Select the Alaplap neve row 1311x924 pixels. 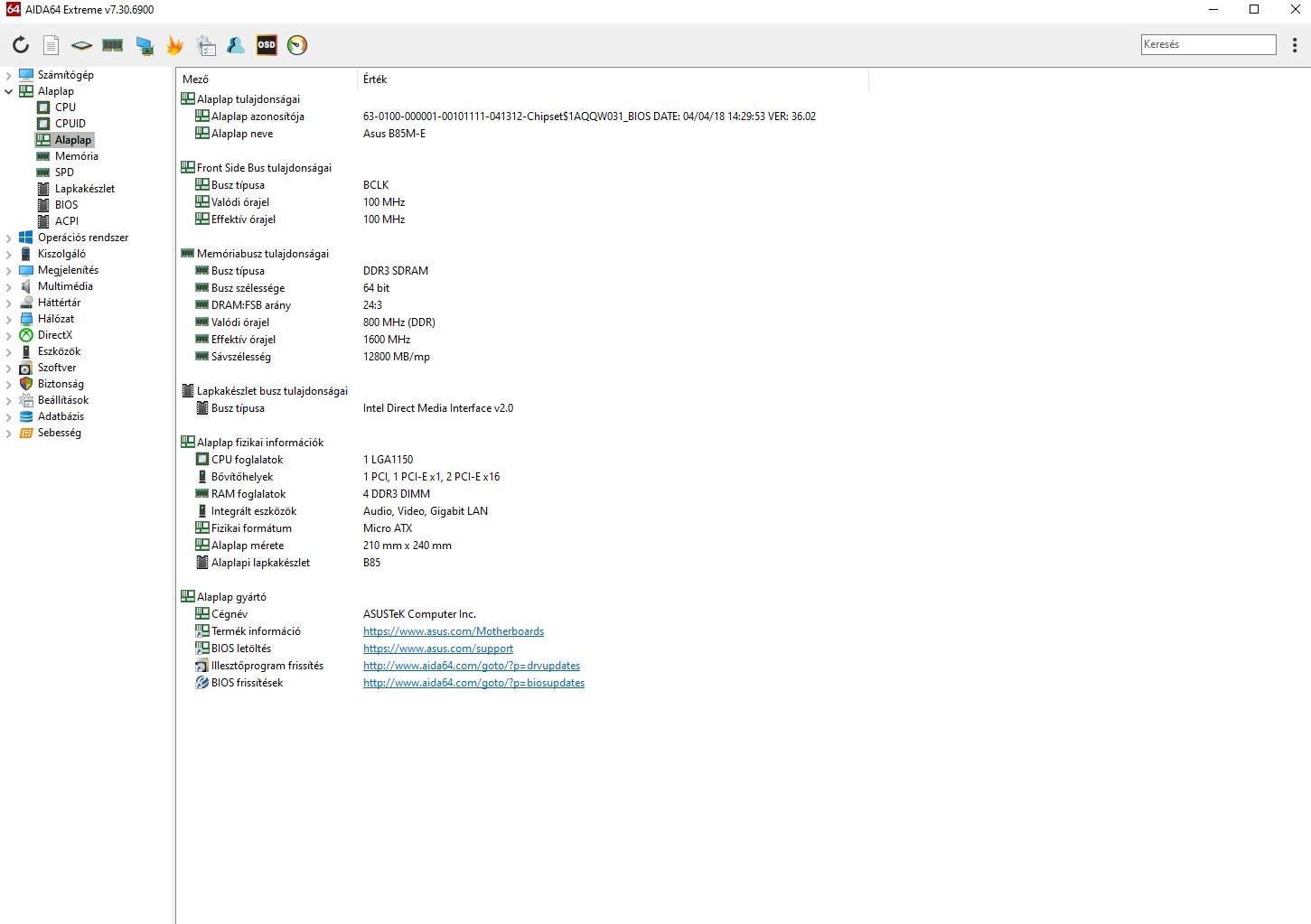[x=522, y=134]
